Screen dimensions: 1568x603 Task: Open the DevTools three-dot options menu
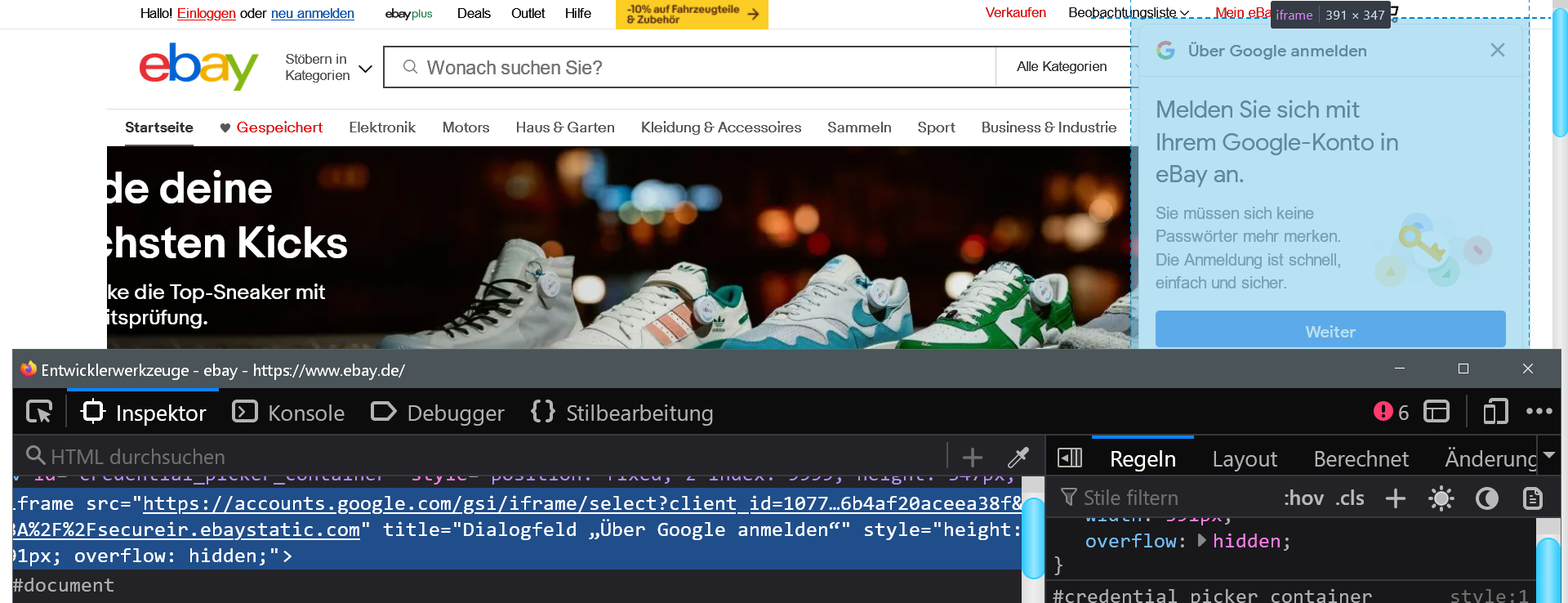[x=1539, y=412]
